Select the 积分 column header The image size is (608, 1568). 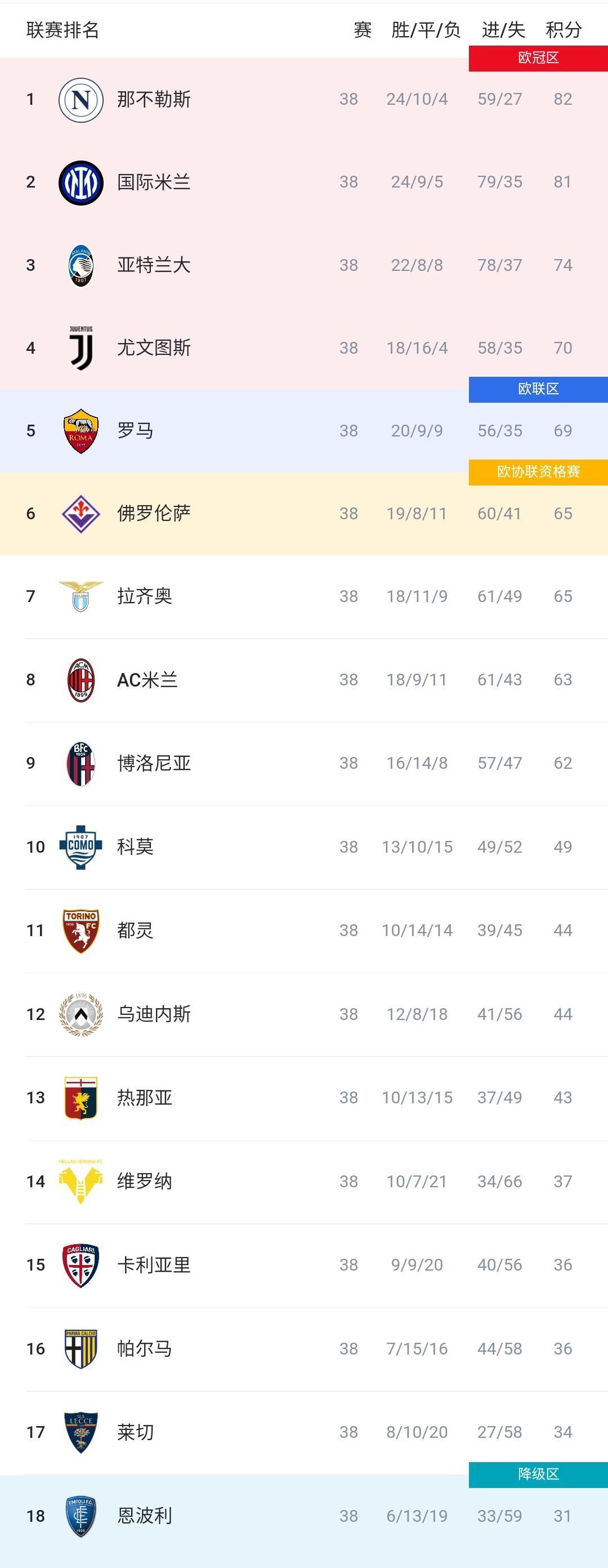click(564, 30)
